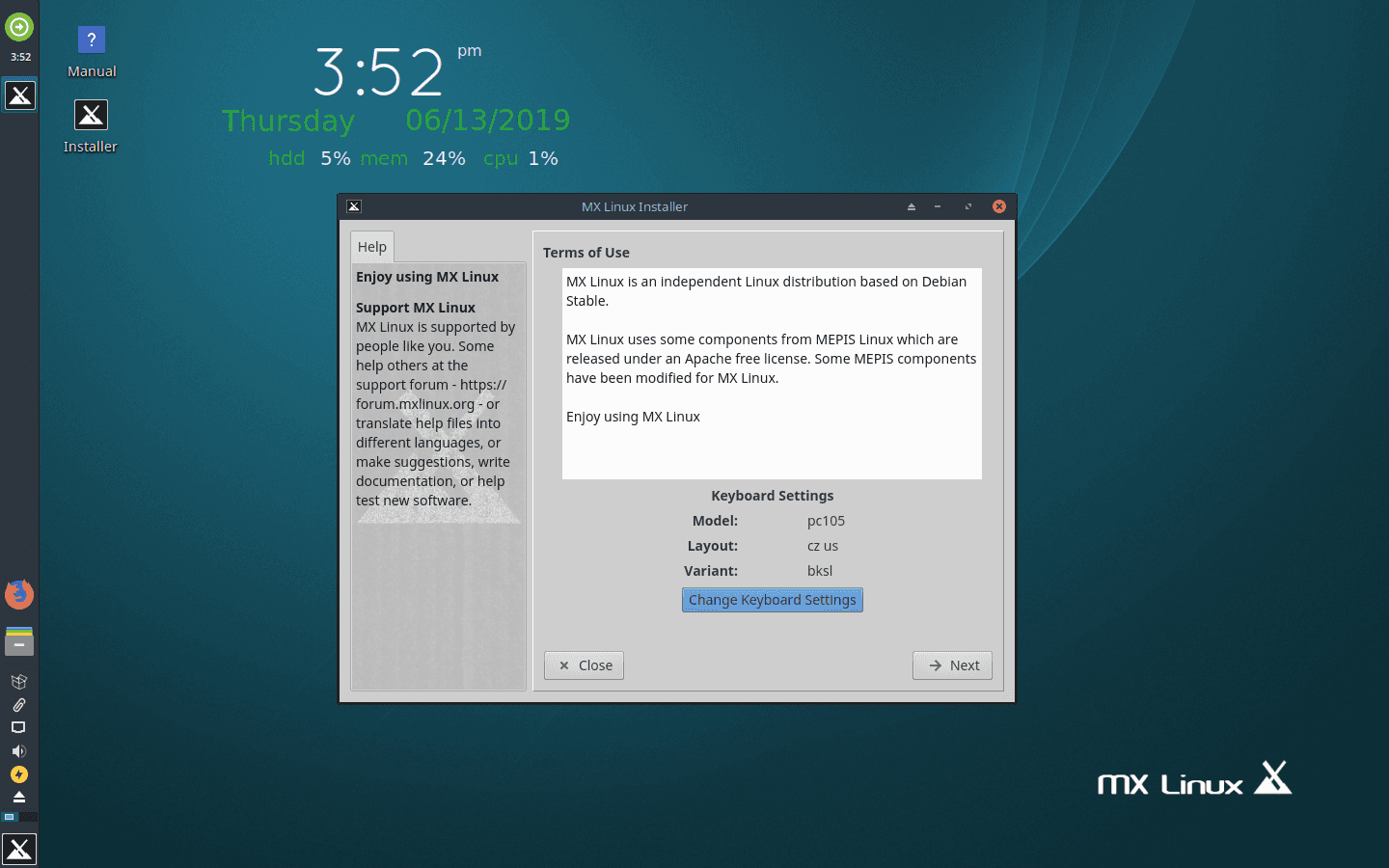Click the 'Terms of Use' heading
The width and height of the screenshot is (1389, 868).
pos(586,253)
